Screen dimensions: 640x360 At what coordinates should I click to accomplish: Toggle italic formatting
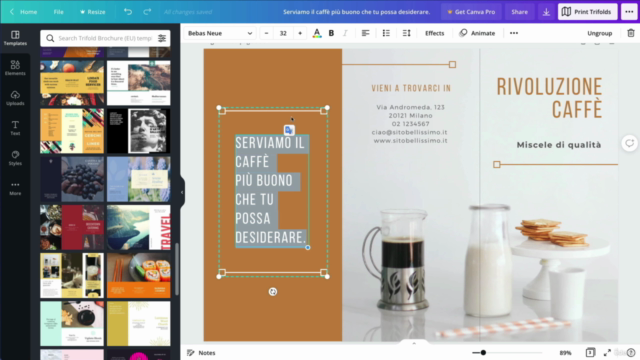(345, 33)
